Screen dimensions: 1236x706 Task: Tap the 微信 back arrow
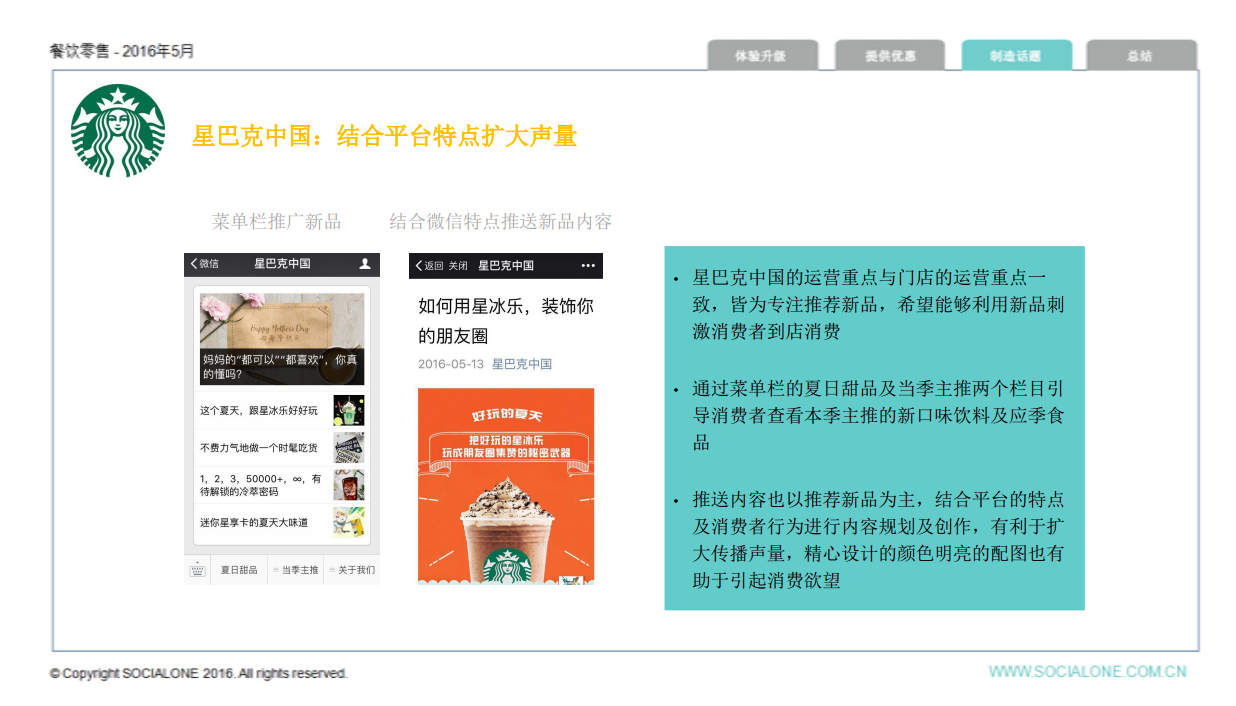click(x=193, y=264)
